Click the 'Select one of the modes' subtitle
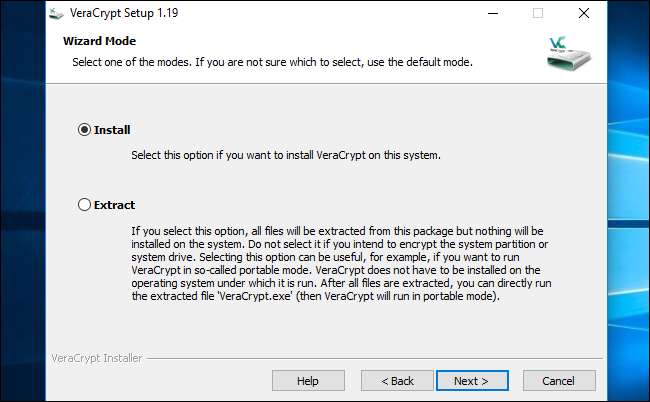The height and width of the screenshot is (402, 650). click(x=272, y=62)
